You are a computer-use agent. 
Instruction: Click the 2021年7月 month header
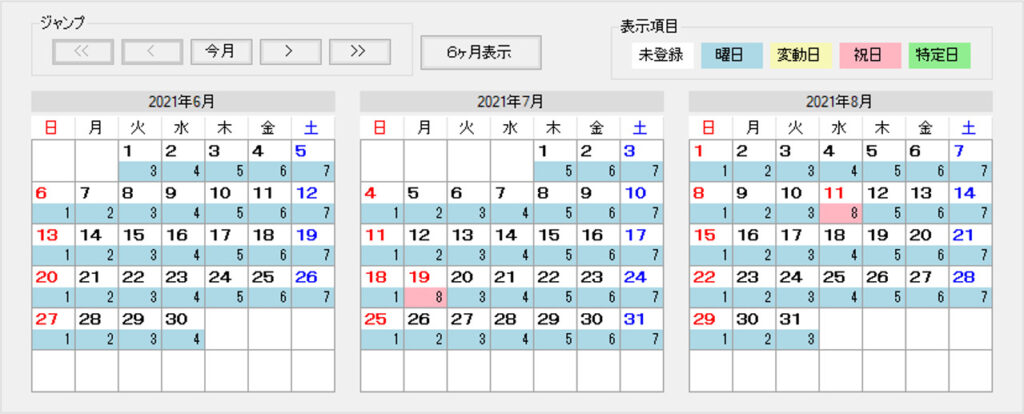tap(511, 102)
